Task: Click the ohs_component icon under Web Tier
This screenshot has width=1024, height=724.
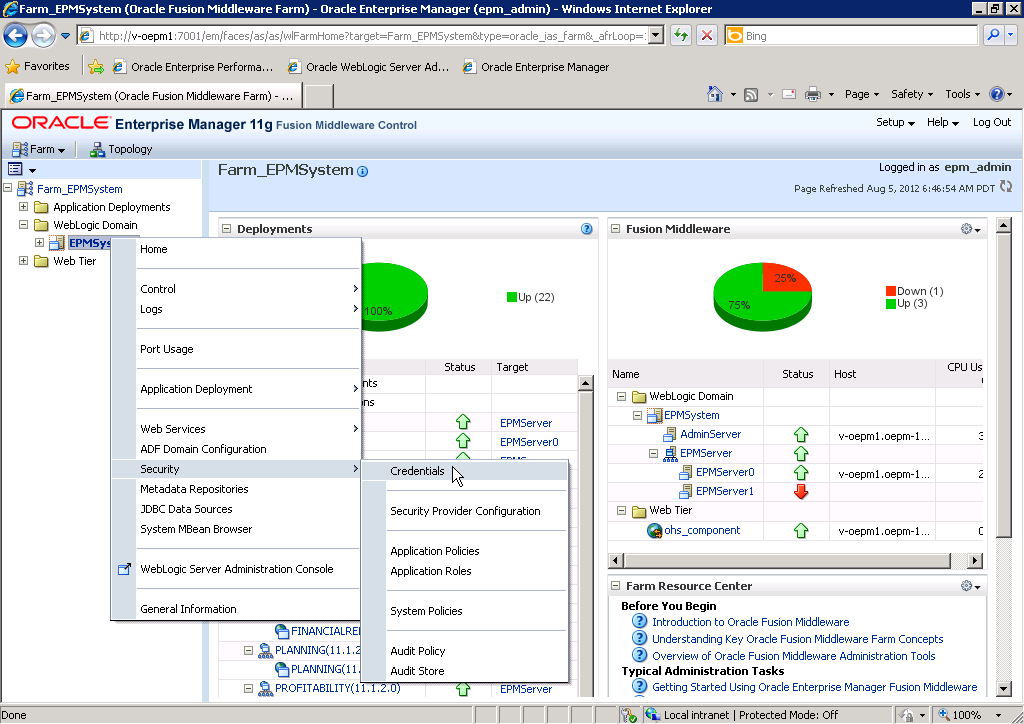Action: click(x=654, y=530)
